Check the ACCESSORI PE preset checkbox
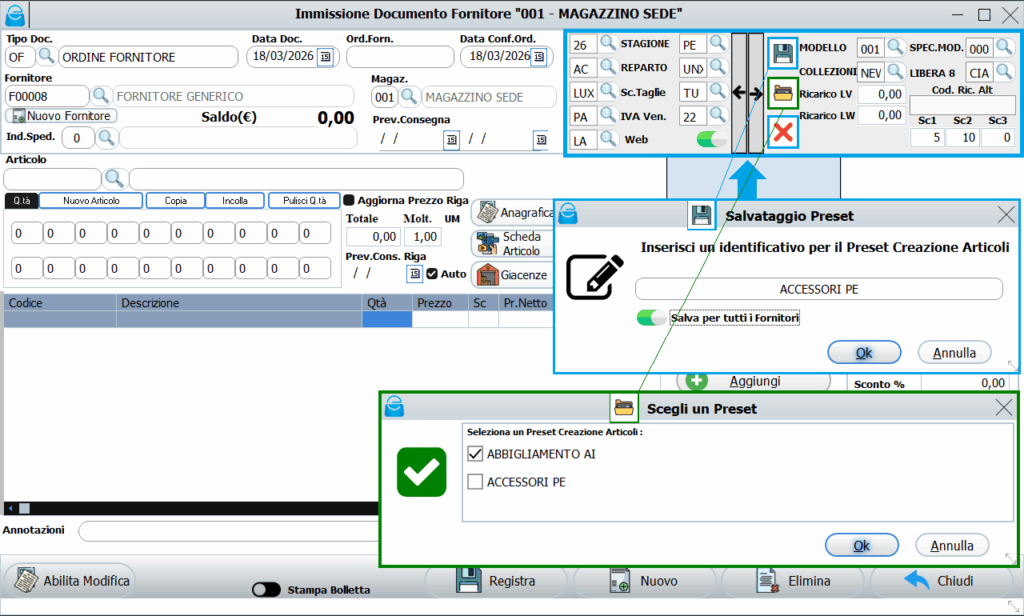This screenshot has width=1024, height=616. click(476, 482)
